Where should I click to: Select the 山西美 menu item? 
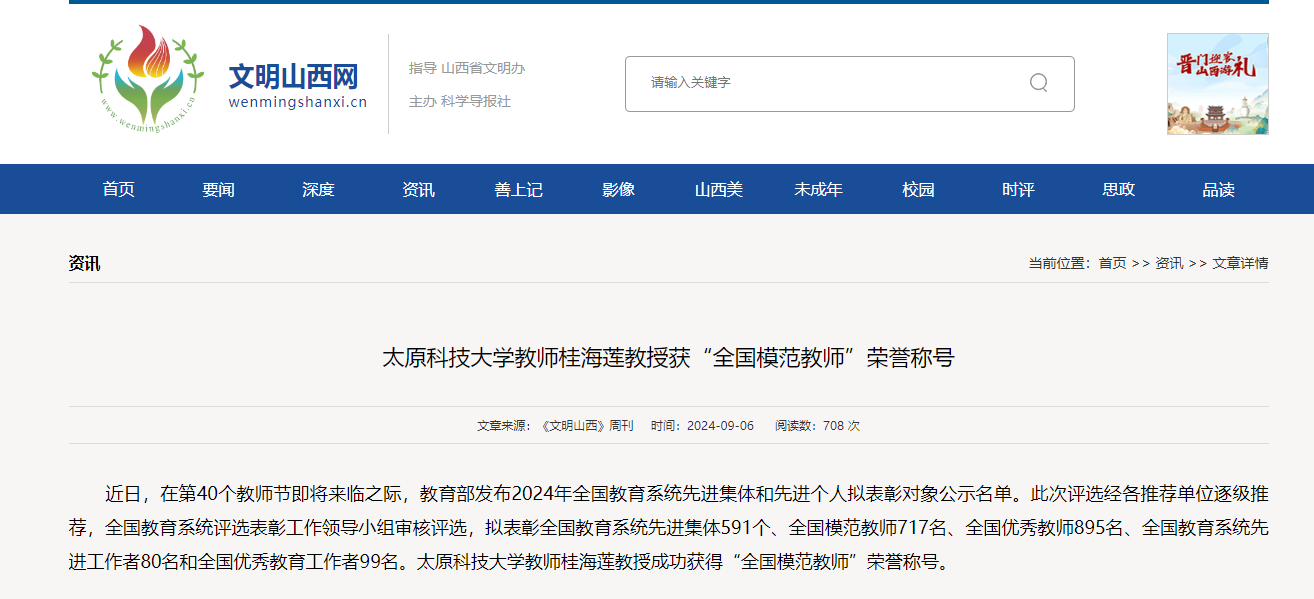[x=718, y=189]
